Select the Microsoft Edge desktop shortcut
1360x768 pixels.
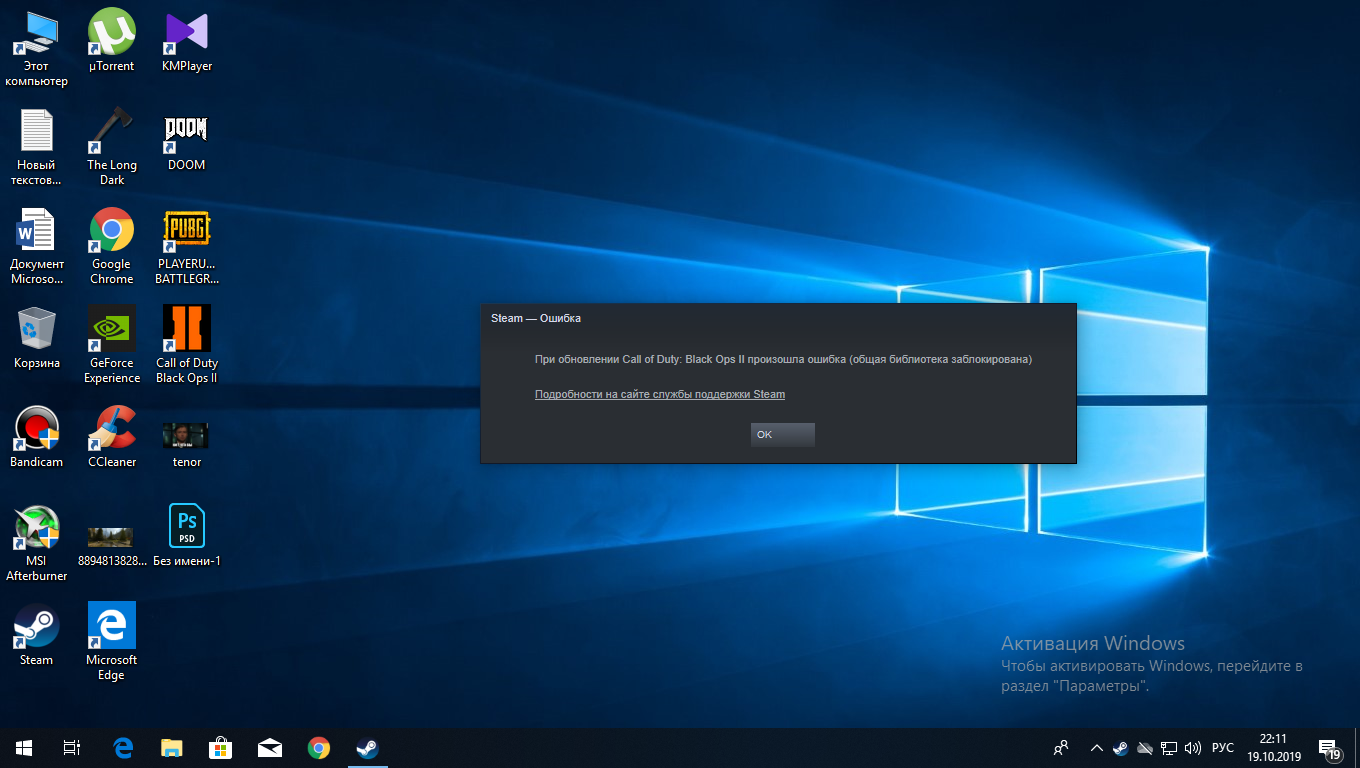coord(111,642)
